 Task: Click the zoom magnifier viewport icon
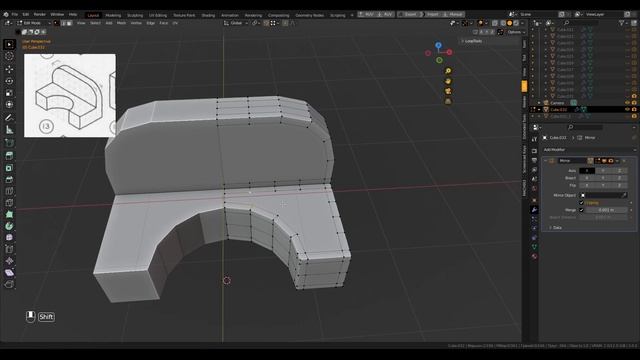tap(448, 71)
